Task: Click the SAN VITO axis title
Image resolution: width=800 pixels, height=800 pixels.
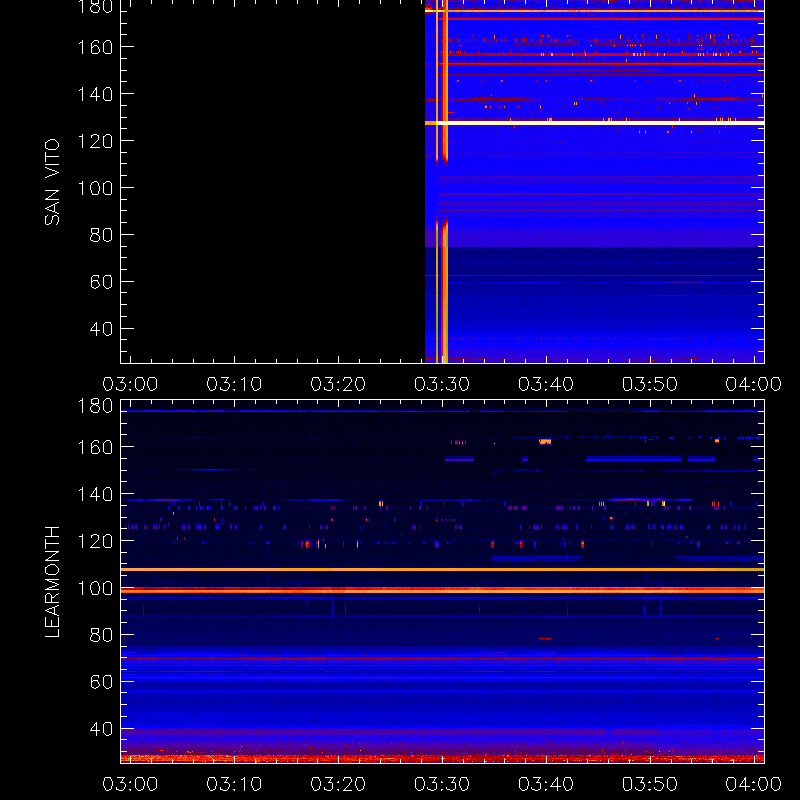Action: 52,182
